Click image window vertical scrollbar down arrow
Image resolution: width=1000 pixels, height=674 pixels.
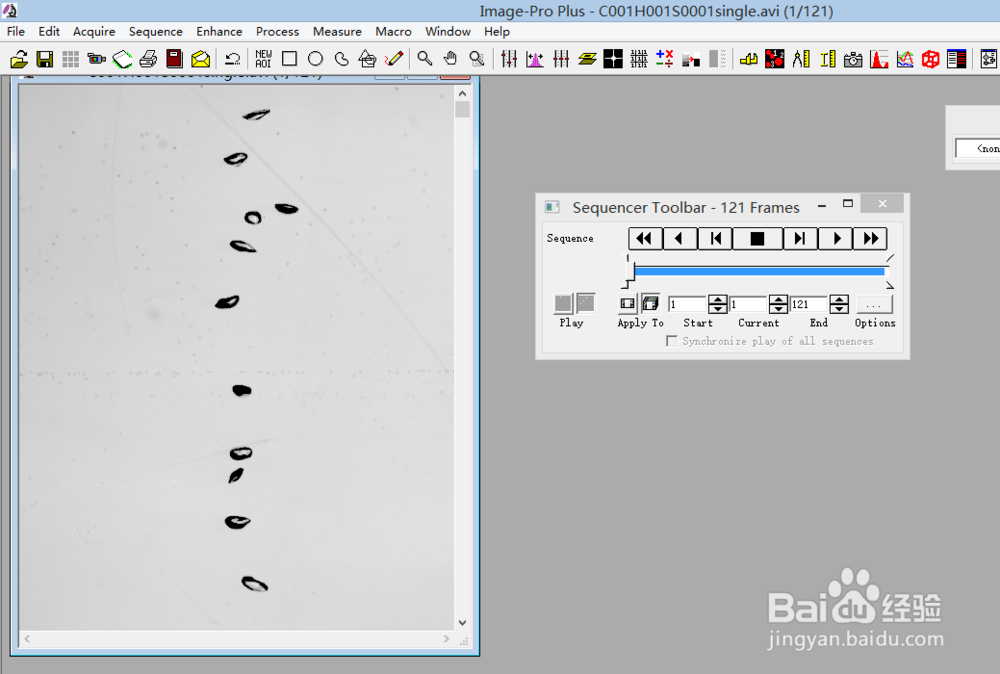click(462, 622)
